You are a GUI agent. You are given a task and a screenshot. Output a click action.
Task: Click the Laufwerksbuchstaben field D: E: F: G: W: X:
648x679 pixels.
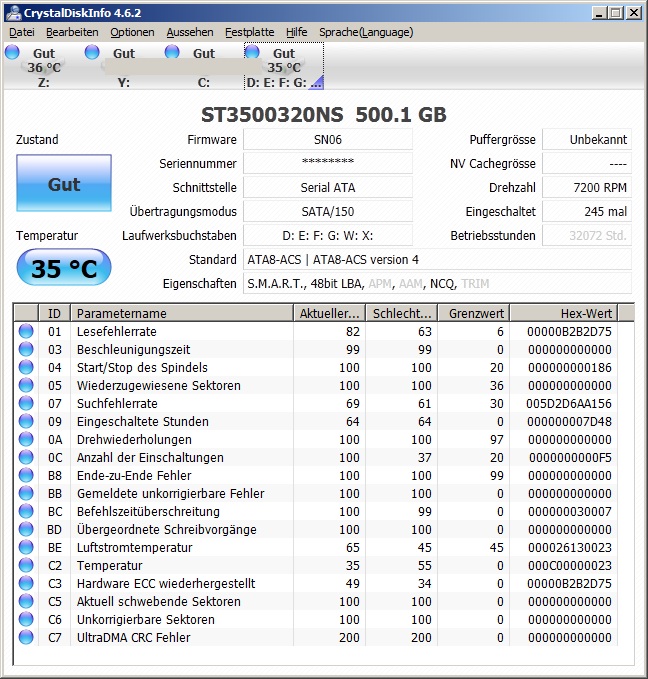tap(328, 236)
